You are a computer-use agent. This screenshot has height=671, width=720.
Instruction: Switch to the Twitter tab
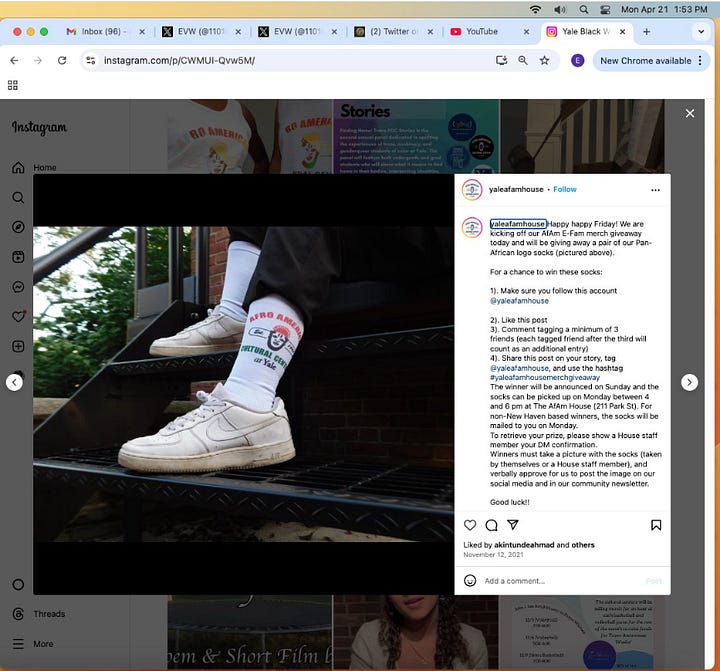click(394, 31)
